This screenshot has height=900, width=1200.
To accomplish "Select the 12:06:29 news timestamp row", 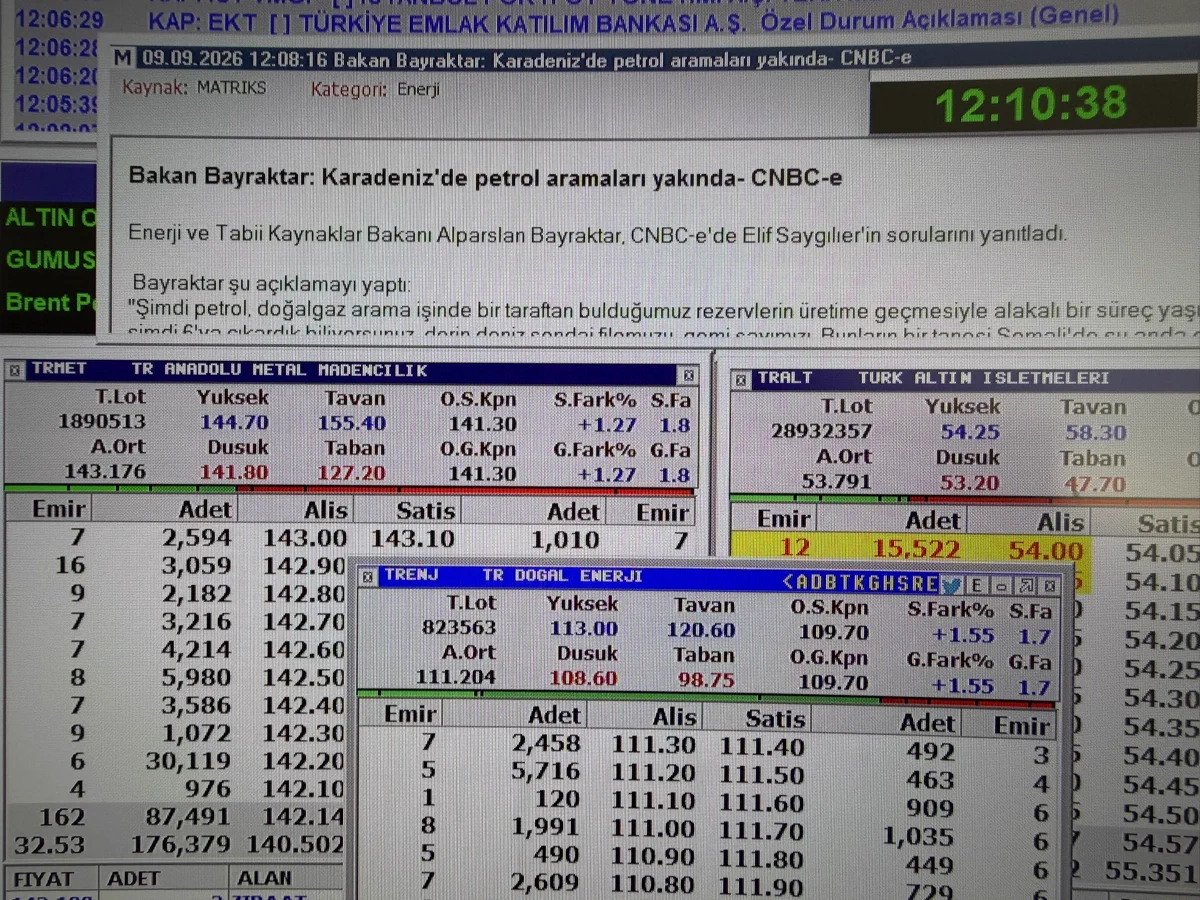I will coord(58,19).
